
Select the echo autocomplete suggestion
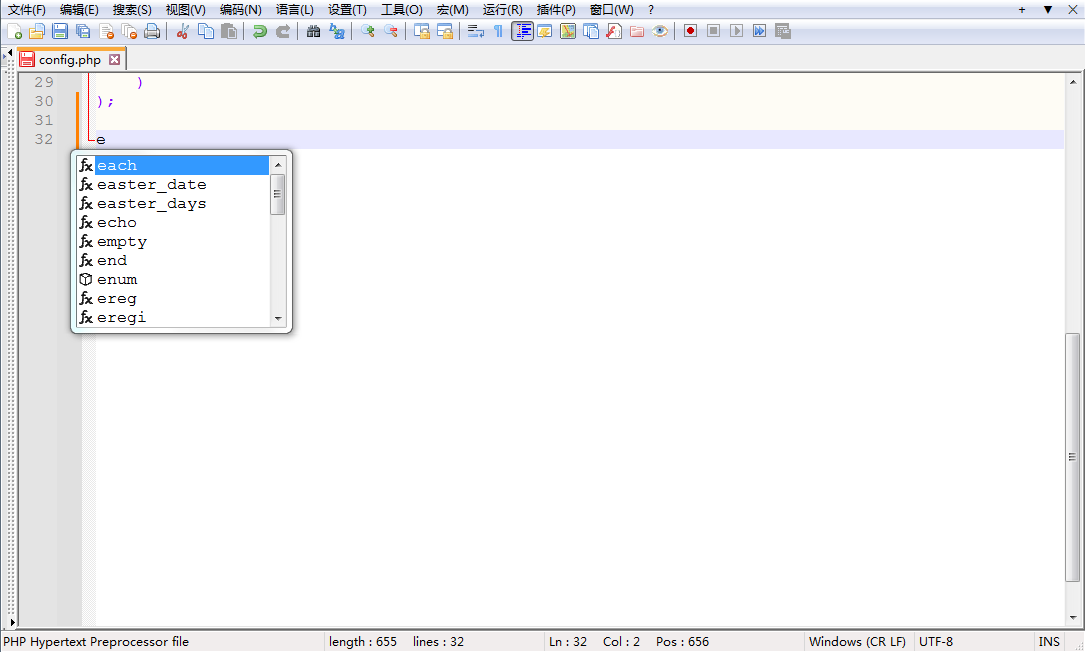pos(117,223)
